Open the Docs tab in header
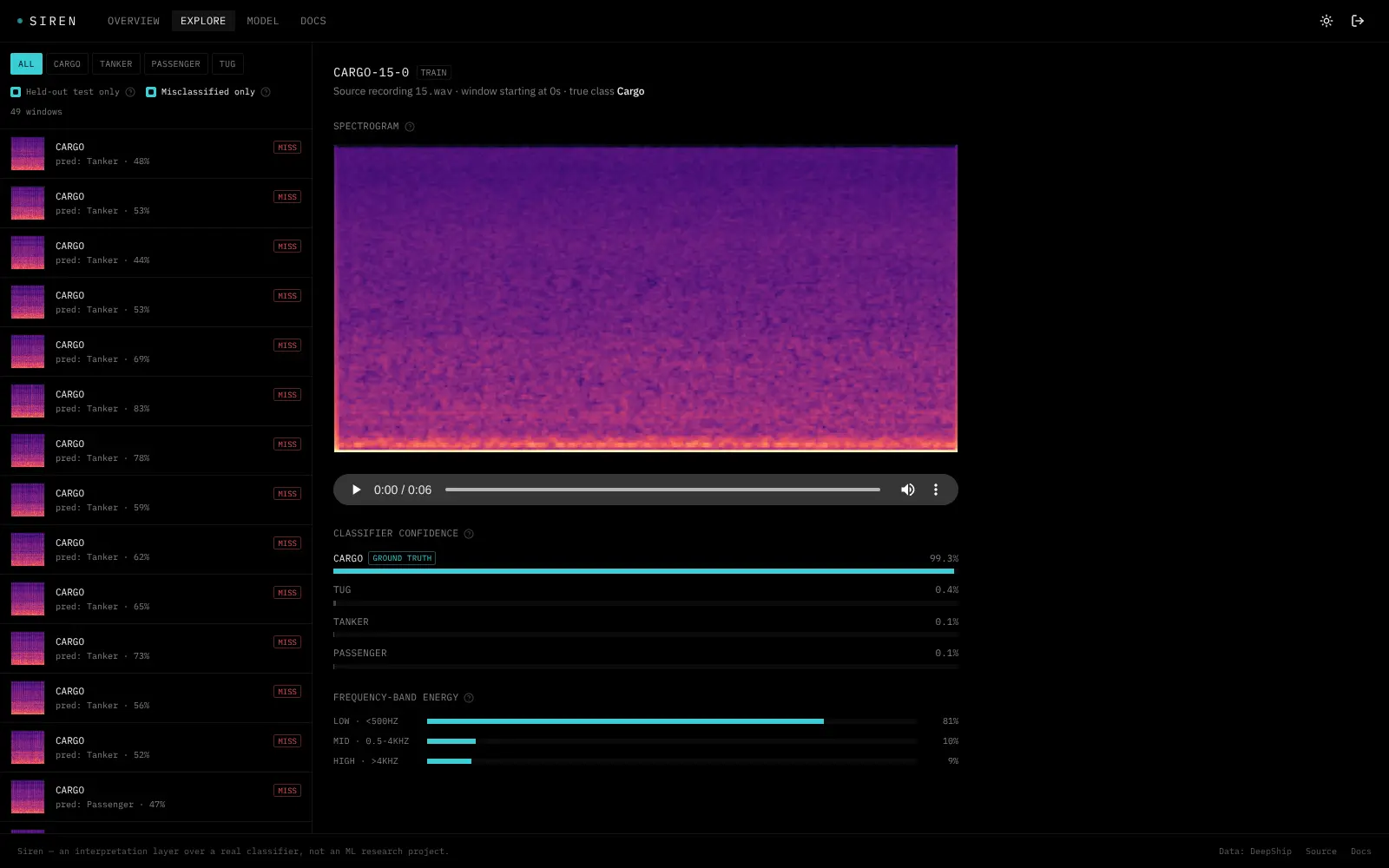Image resolution: width=1389 pixels, height=868 pixels. pyautogui.click(x=313, y=21)
